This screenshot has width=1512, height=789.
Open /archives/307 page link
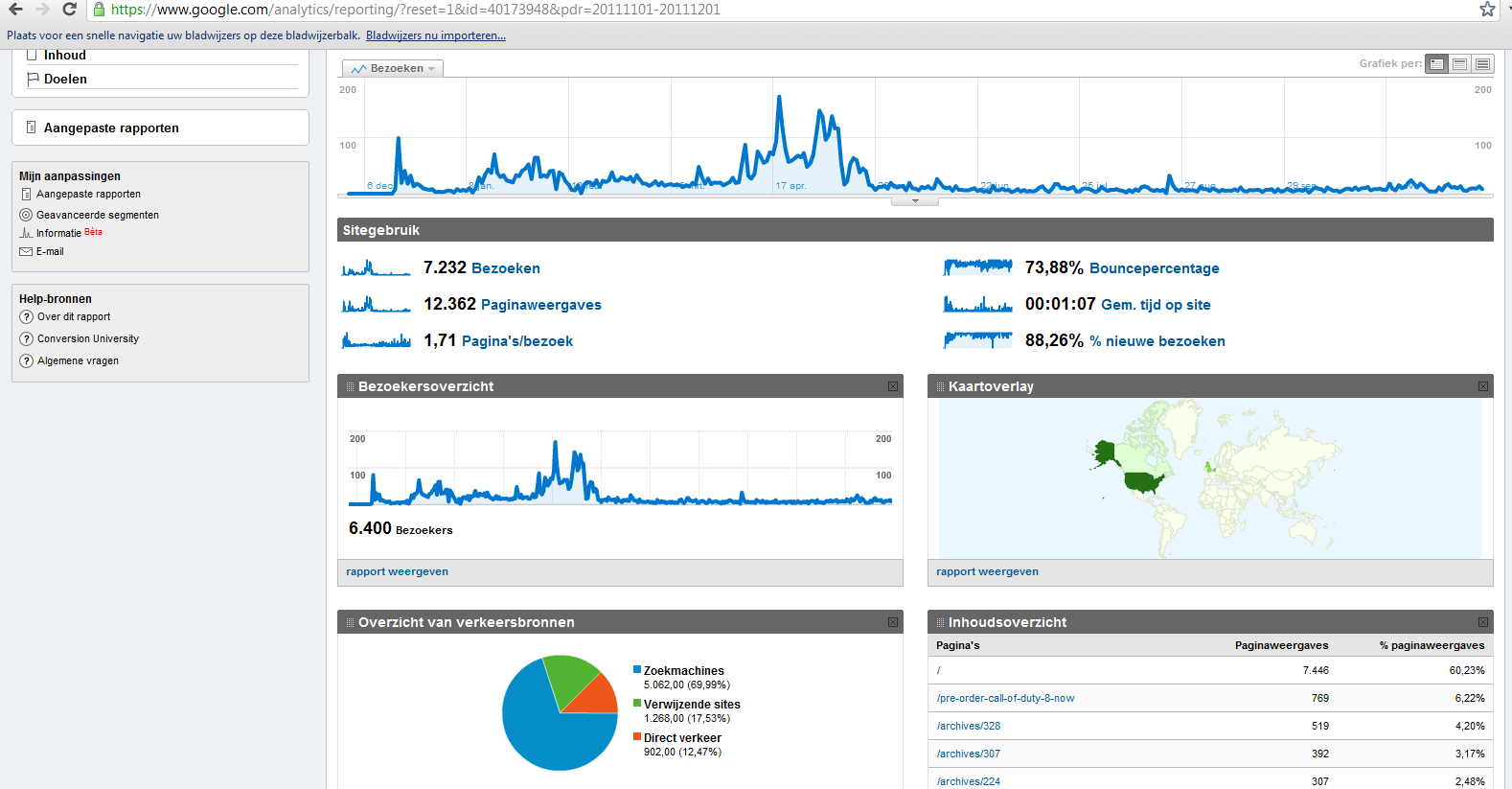click(969, 754)
